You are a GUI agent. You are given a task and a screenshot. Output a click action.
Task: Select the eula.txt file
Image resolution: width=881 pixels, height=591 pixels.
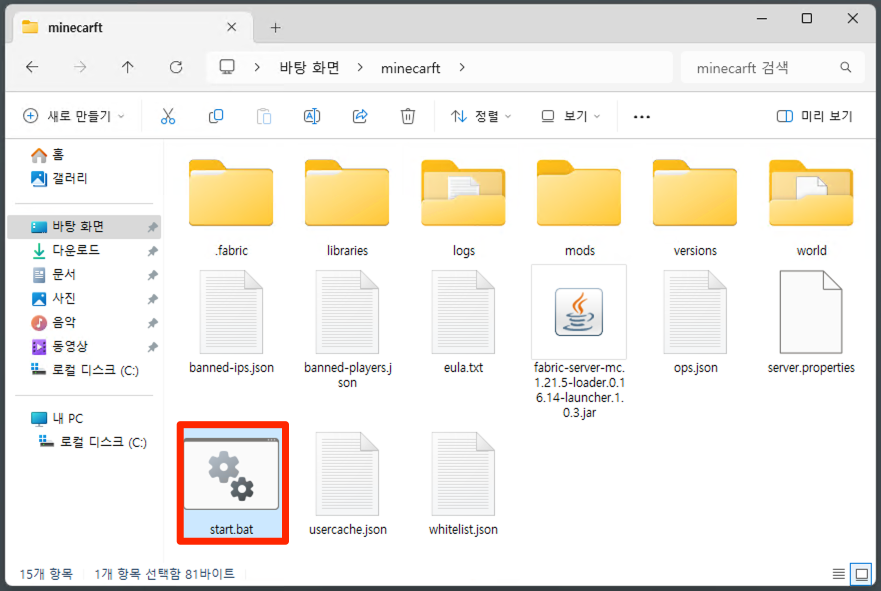[x=464, y=322]
